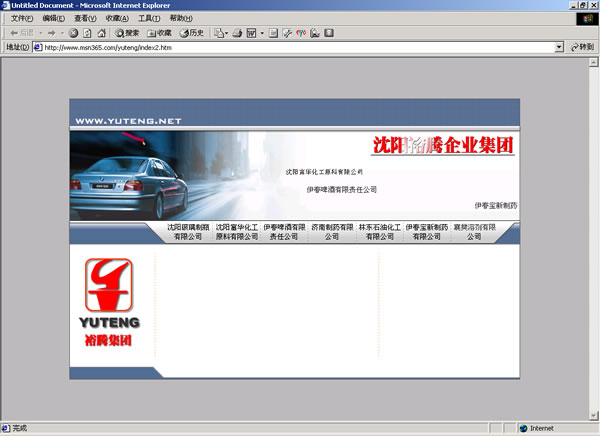Open 沈阳富华化工原料有限公司 navigation link
Screen dimensions: 600x436
tap(237, 232)
